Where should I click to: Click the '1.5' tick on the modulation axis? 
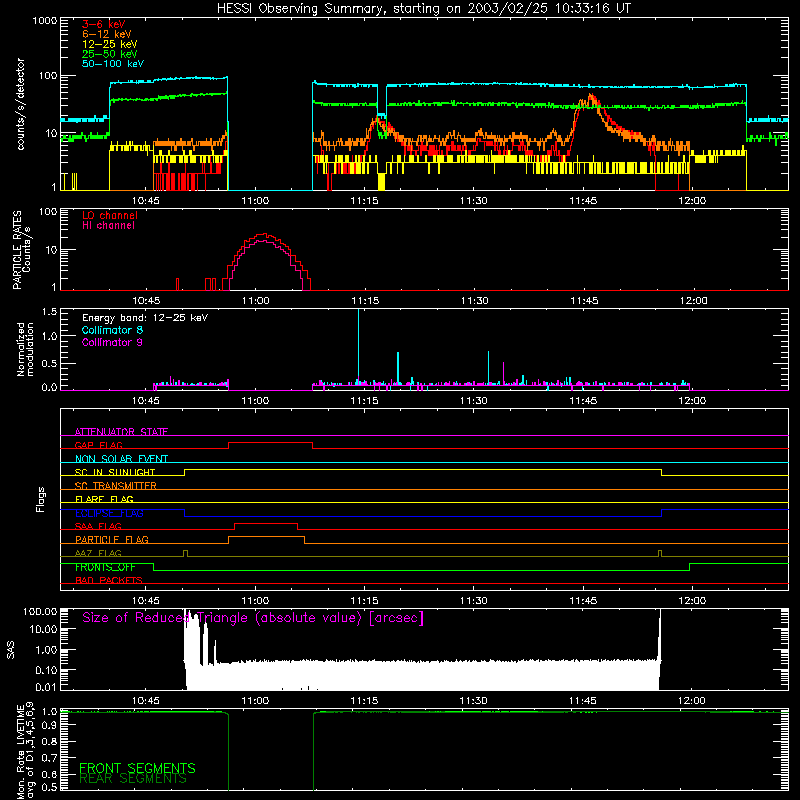(49, 312)
